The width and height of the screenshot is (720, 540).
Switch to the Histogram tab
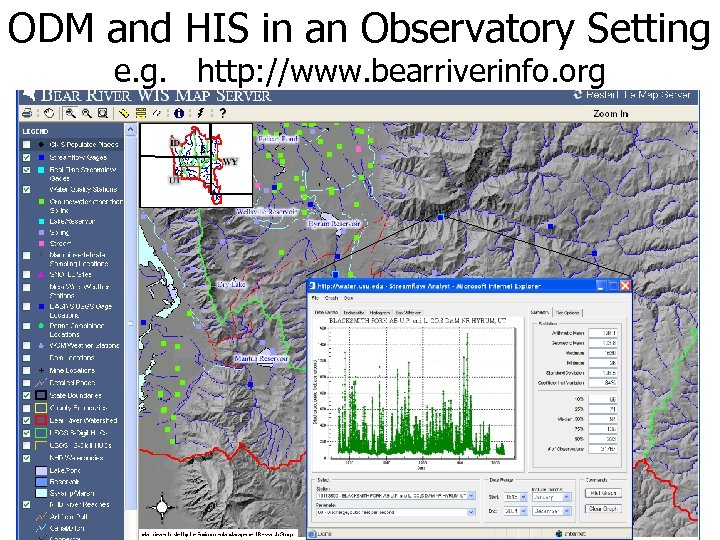[x=380, y=313]
